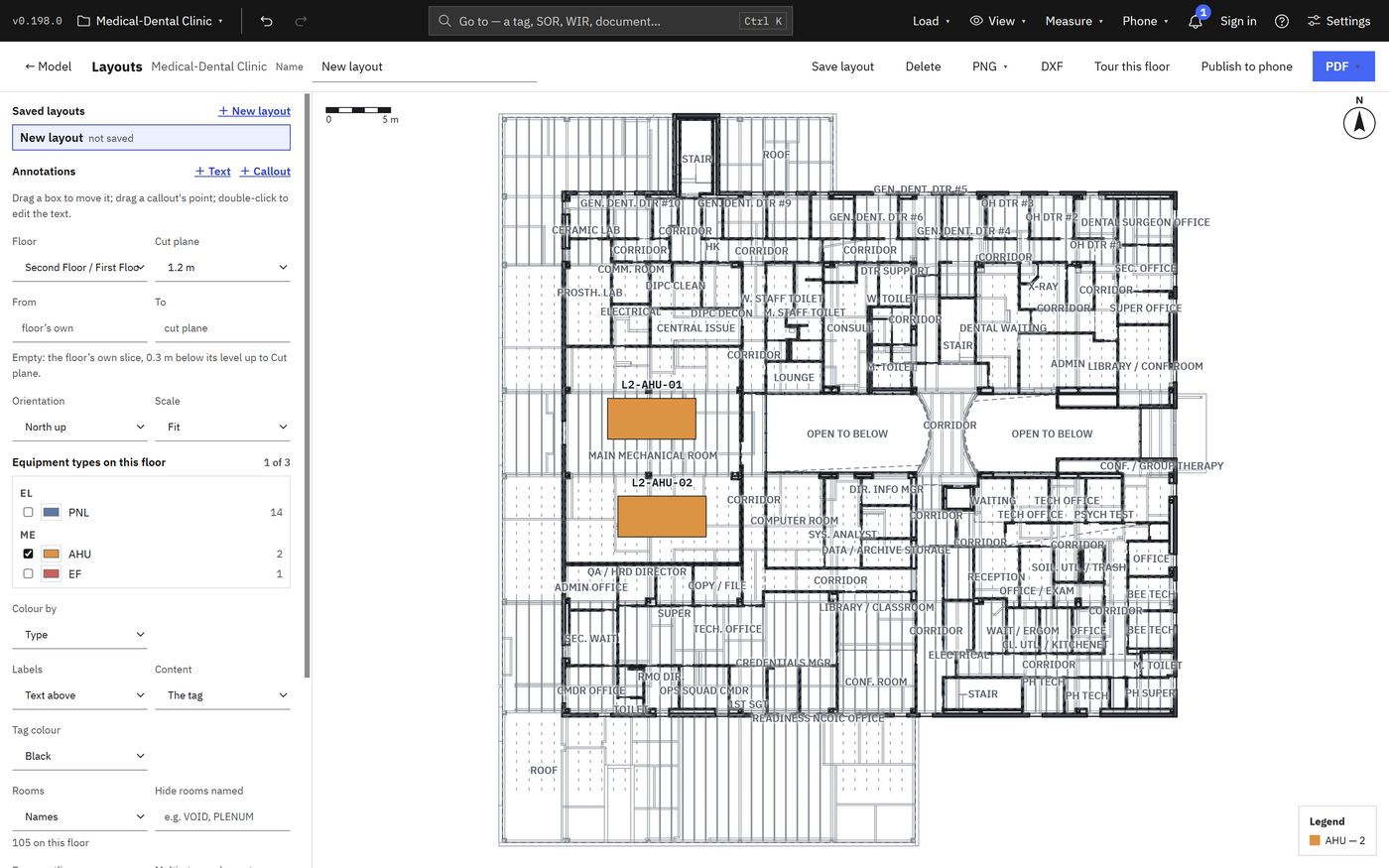The image size is (1389, 868).
Task: Open the help question-mark icon
Action: click(1282, 21)
